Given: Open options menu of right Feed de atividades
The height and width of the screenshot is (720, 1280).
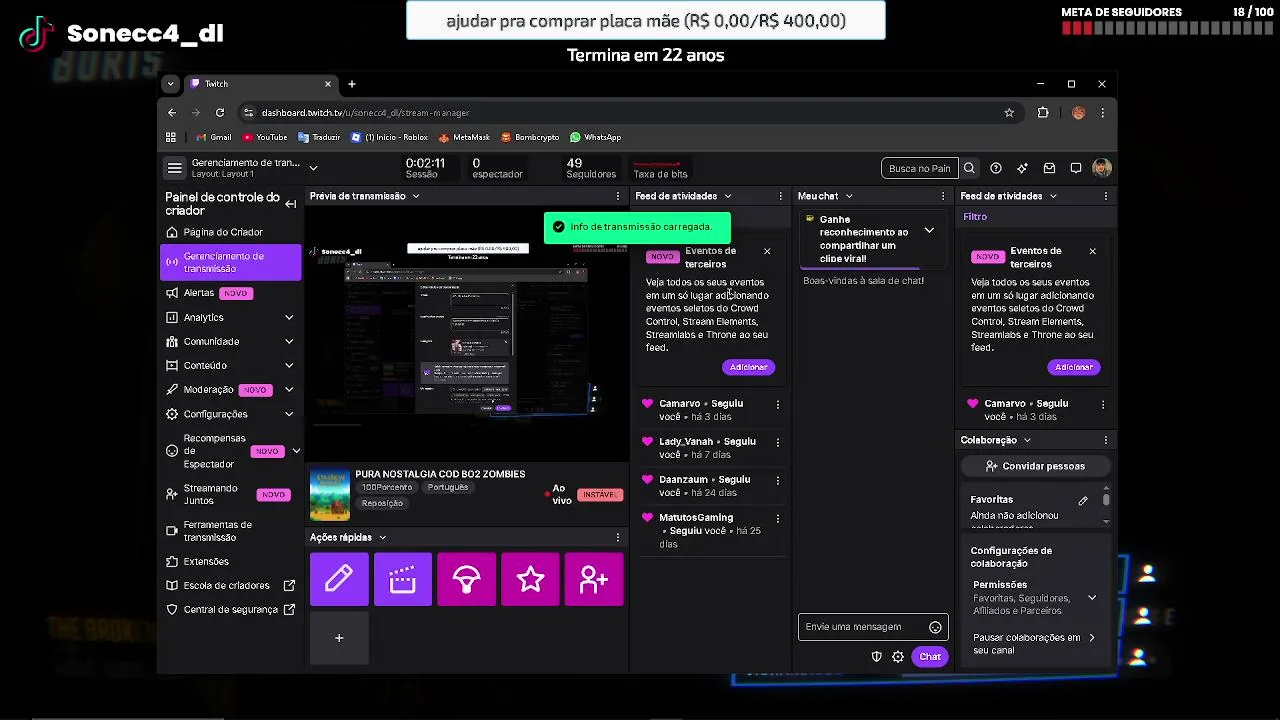Looking at the screenshot, I should [1106, 196].
